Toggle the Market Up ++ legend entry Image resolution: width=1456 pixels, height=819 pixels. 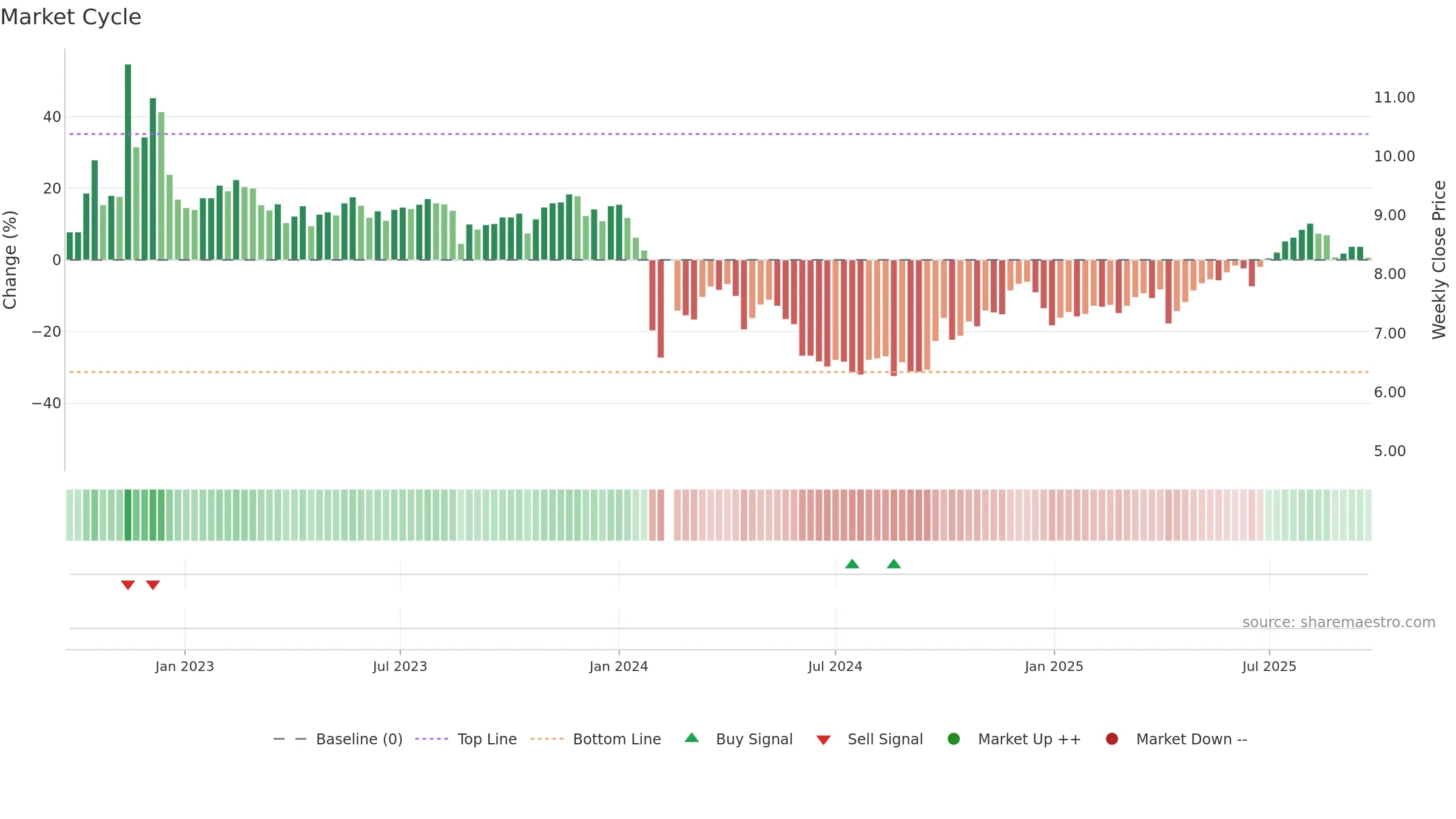pos(1014,739)
